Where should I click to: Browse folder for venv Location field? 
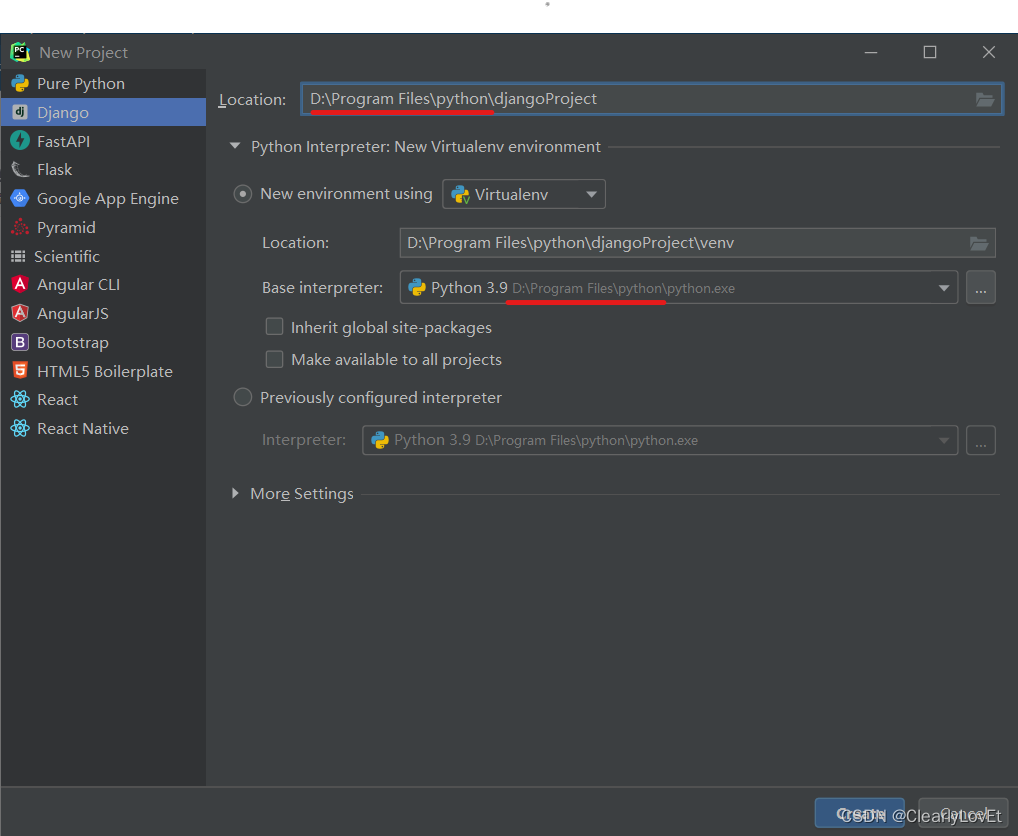[x=979, y=243]
